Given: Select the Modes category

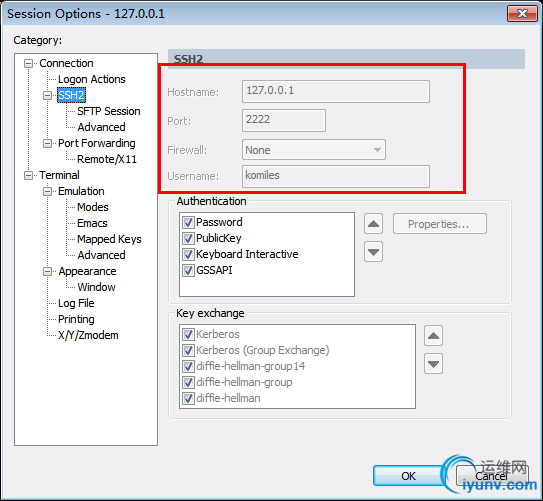Looking at the screenshot, I should click(x=92, y=207).
